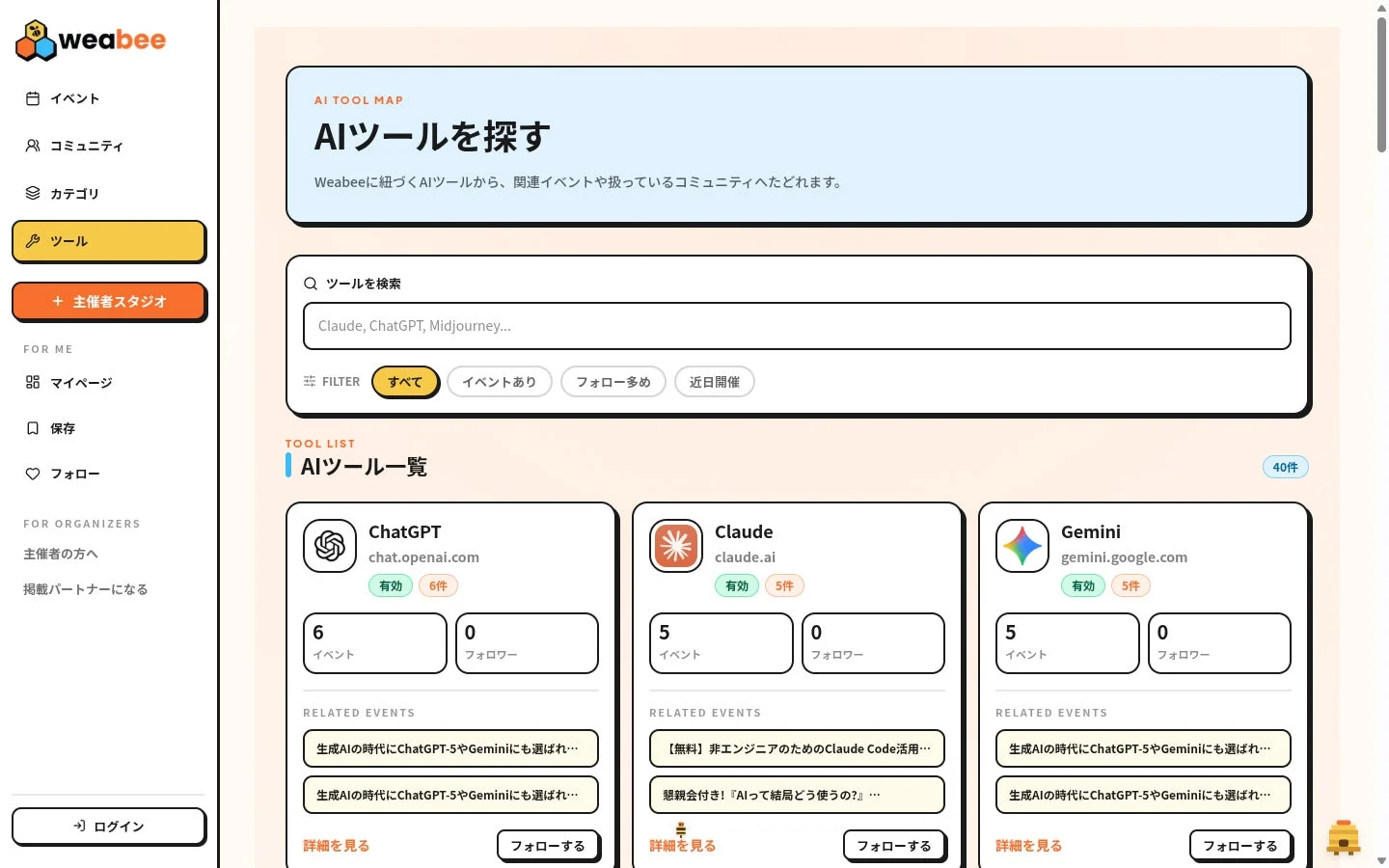Screen dimensions: 1389x868
Task: Toggle the イベントあり filter chip
Action: coord(499,382)
